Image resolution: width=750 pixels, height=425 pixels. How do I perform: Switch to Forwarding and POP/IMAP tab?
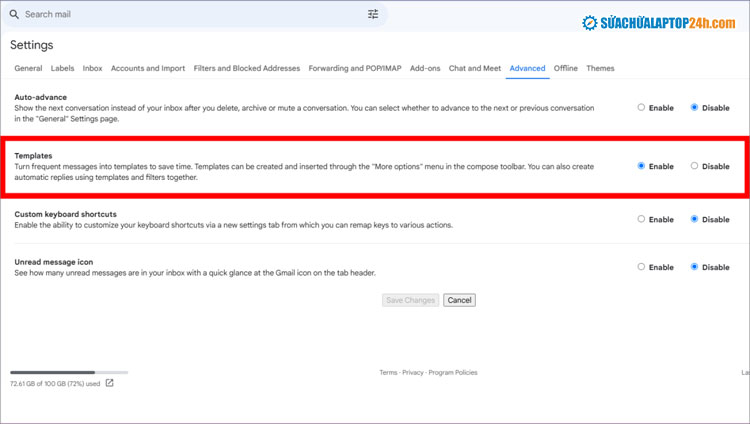355,68
